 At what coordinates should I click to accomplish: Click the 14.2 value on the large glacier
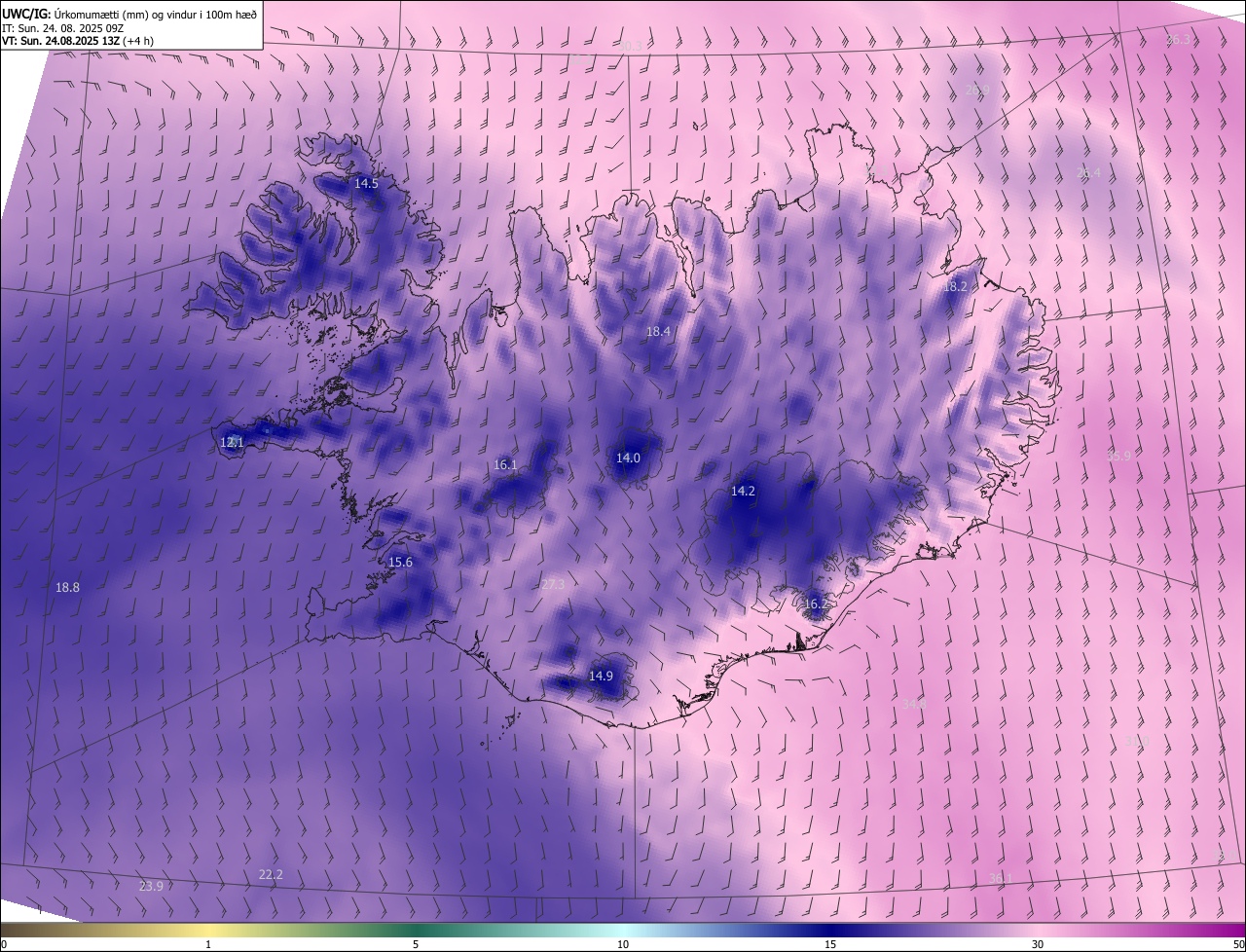[x=744, y=491]
